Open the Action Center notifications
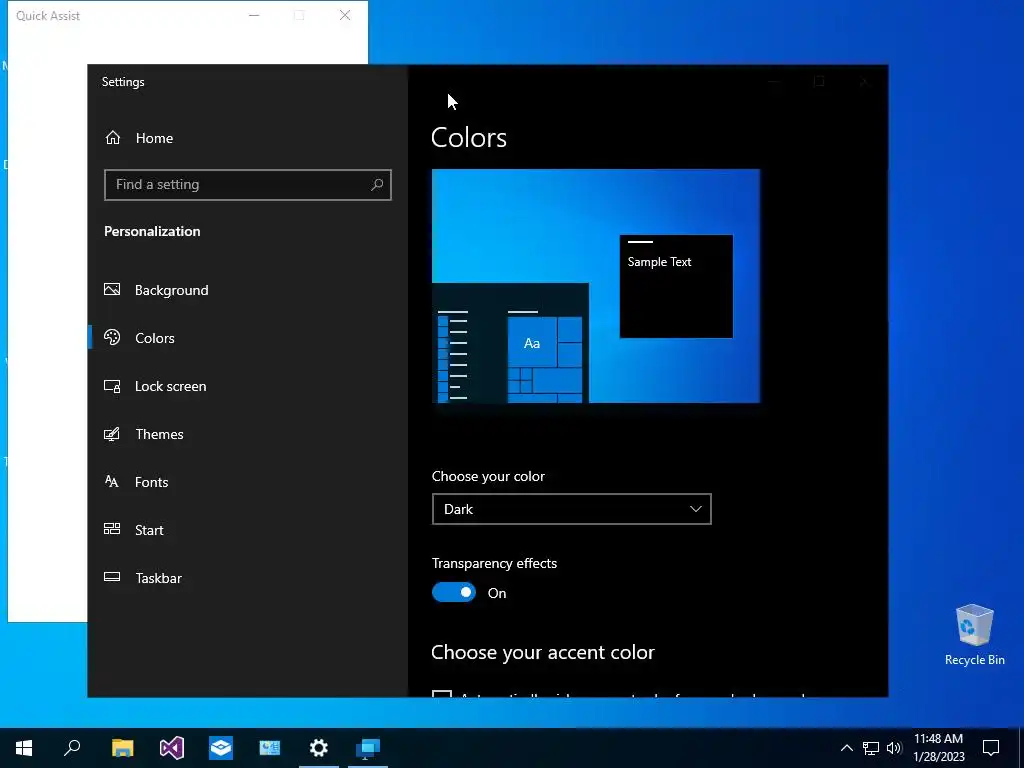1024x768 pixels. 991,748
